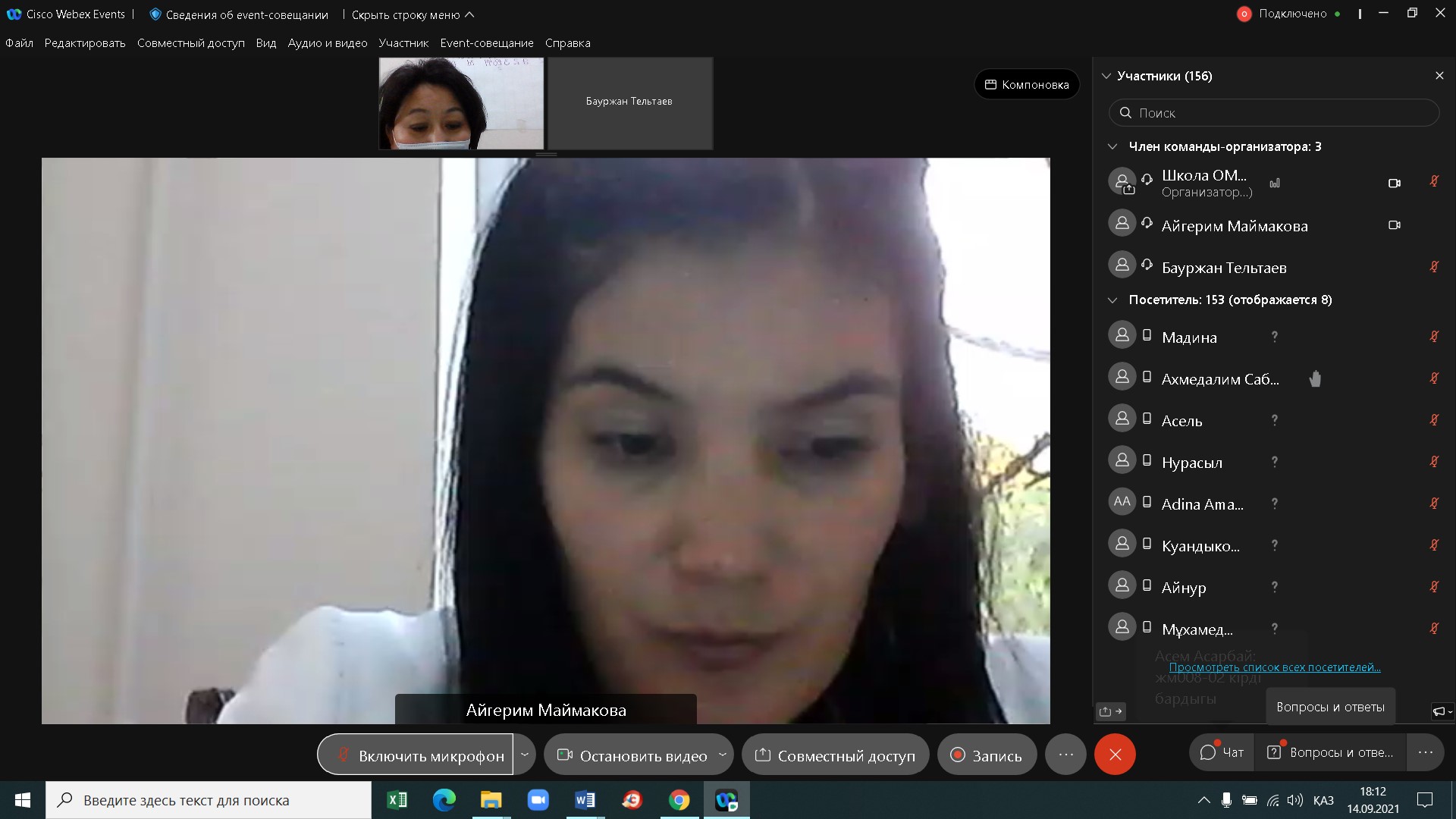Open the Аудио и видео menu
1456x819 pixels.
tap(327, 43)
